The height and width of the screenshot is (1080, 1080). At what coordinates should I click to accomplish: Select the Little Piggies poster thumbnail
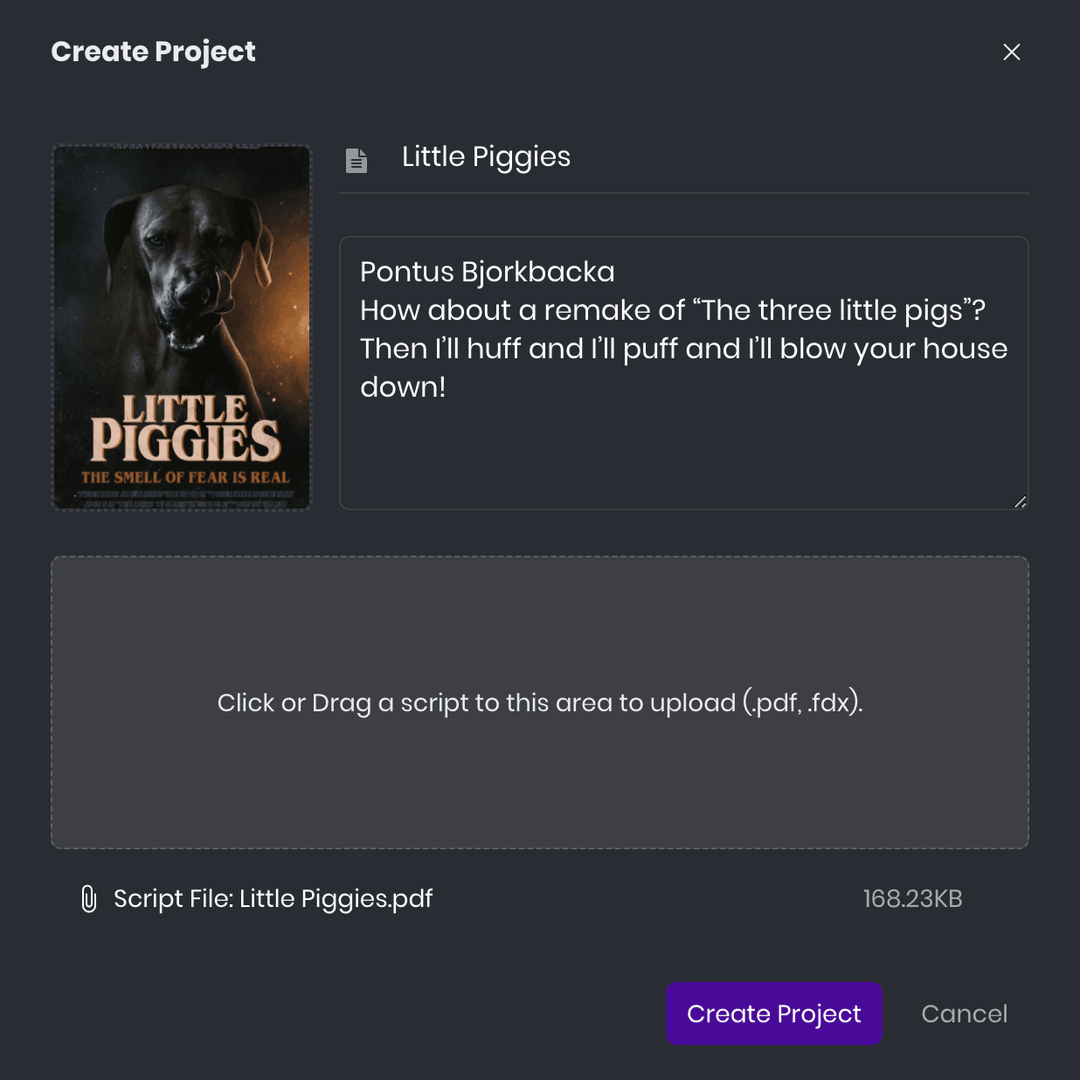pyautogui.click(x=180, y=327)
